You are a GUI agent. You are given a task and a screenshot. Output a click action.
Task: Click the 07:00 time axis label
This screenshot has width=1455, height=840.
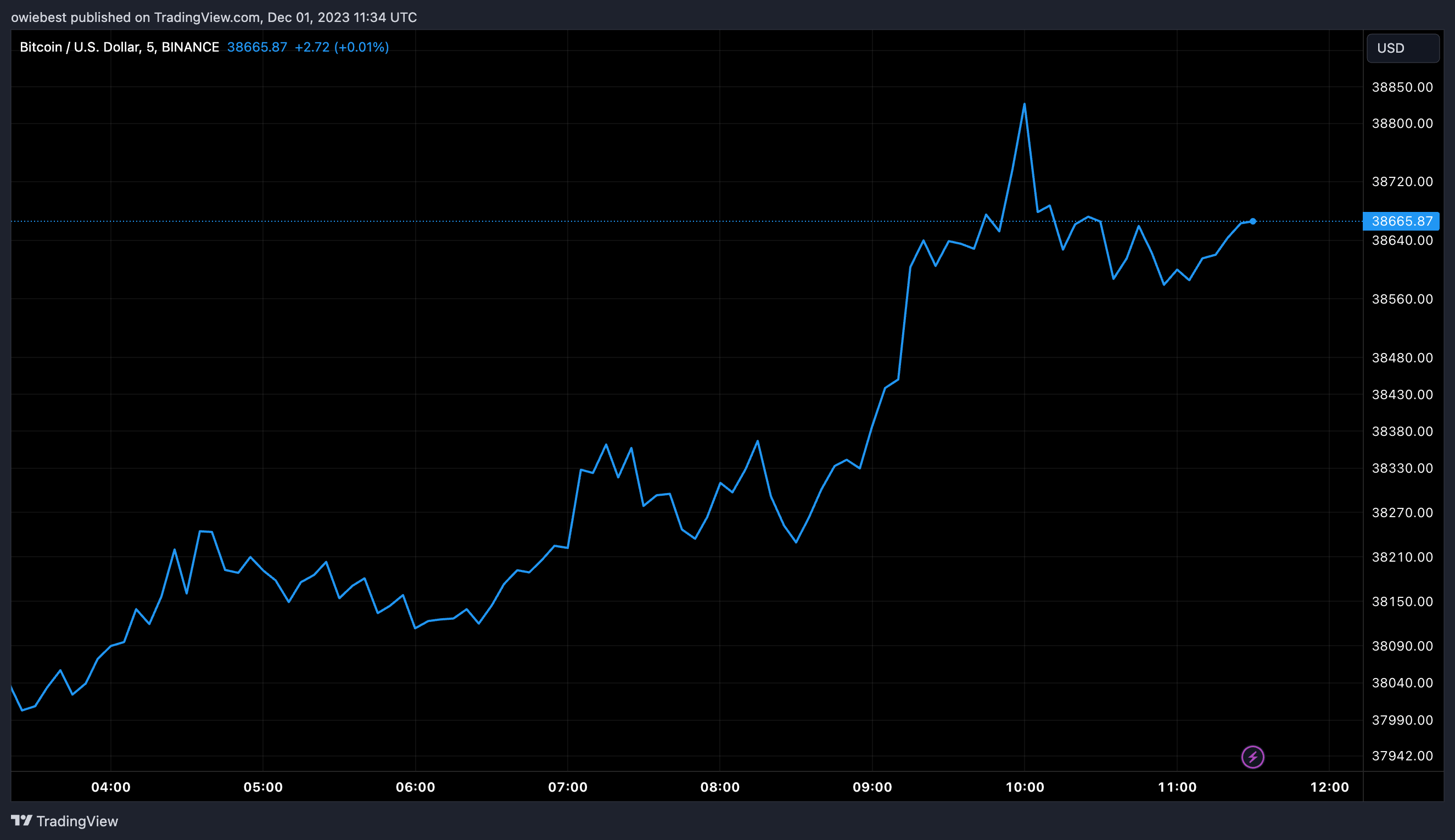coord(568,787)
